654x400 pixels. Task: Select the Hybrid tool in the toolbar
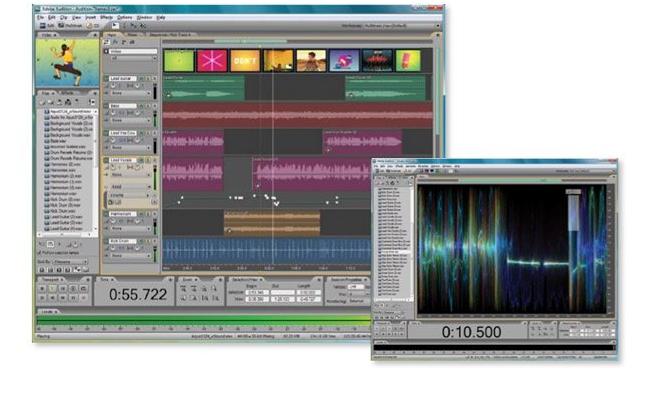click(x=116, y=26)
